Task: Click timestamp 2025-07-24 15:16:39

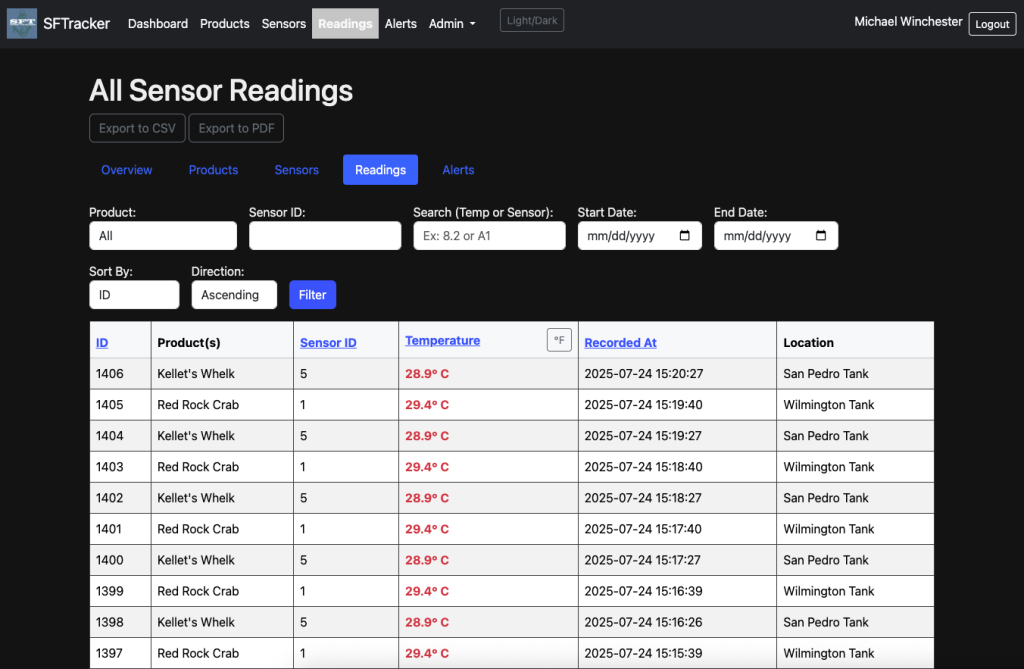Action: point(643,591)
